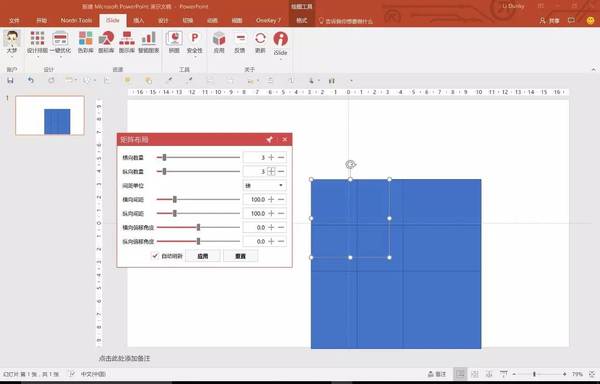Image resolution: width=600 pixels, height=384 pixels.
Task: Toggle the pin icon on 矩阵布局 dialog
Action: tap(269, 140)
